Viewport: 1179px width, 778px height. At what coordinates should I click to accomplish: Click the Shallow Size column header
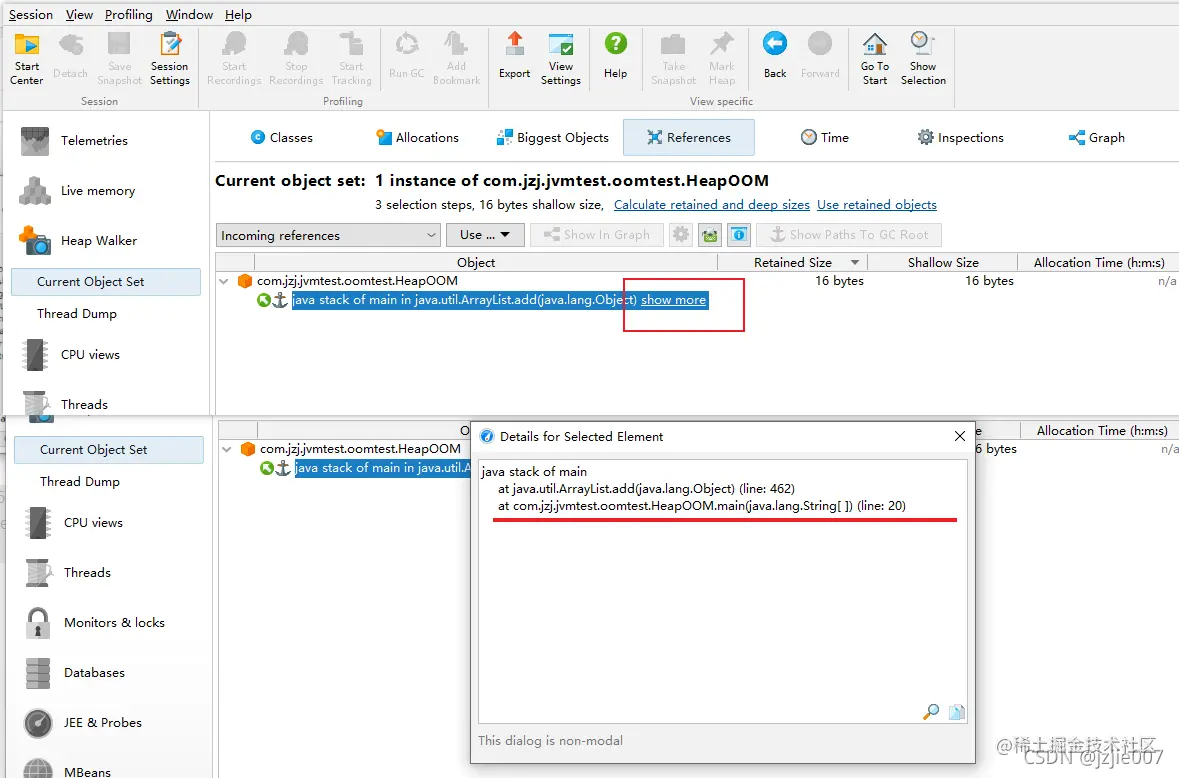(943, 262)
